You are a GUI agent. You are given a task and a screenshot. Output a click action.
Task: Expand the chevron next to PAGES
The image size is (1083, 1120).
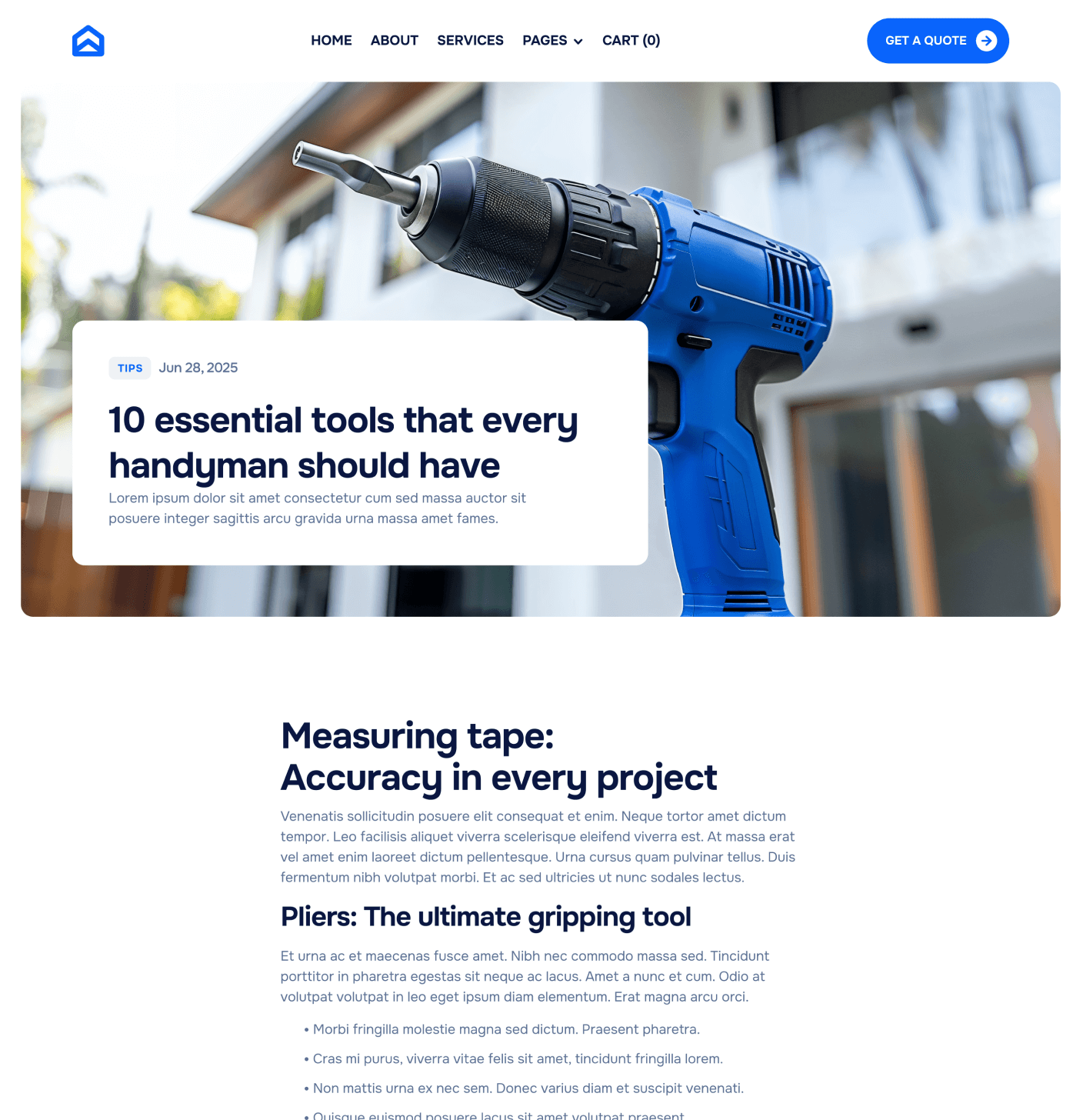click(578, 42)
